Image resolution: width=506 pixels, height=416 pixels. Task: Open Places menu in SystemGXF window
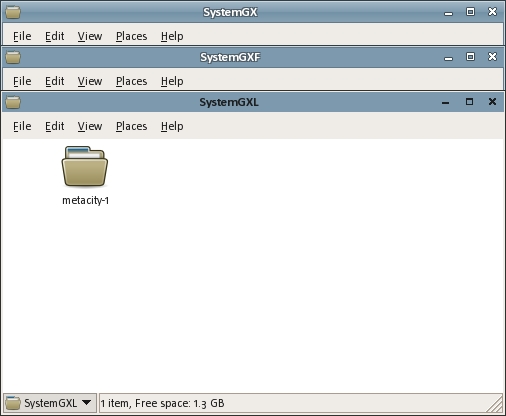[131, 81]
